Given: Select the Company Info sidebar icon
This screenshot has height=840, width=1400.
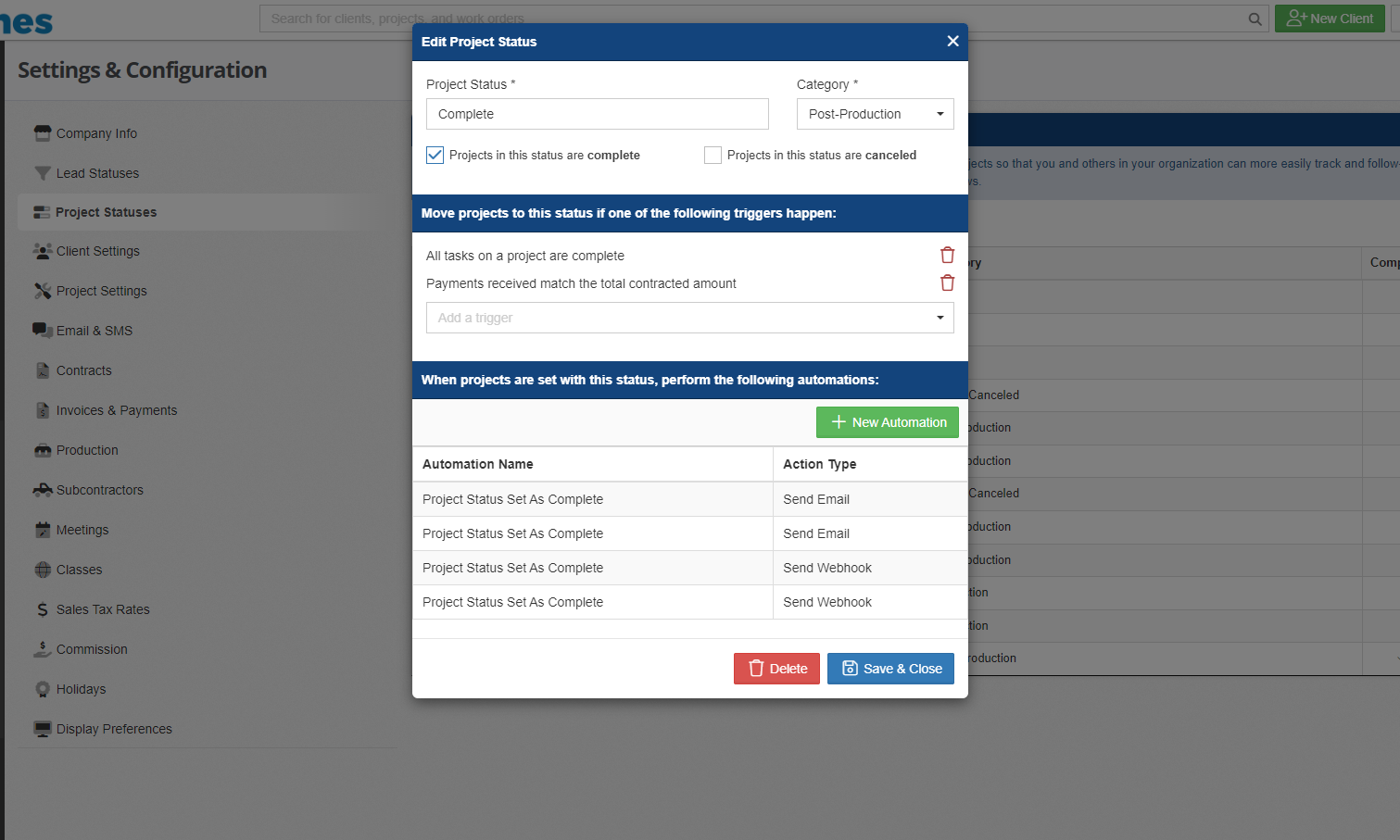Looking at the screenshot, I should (x=43, y=132).
